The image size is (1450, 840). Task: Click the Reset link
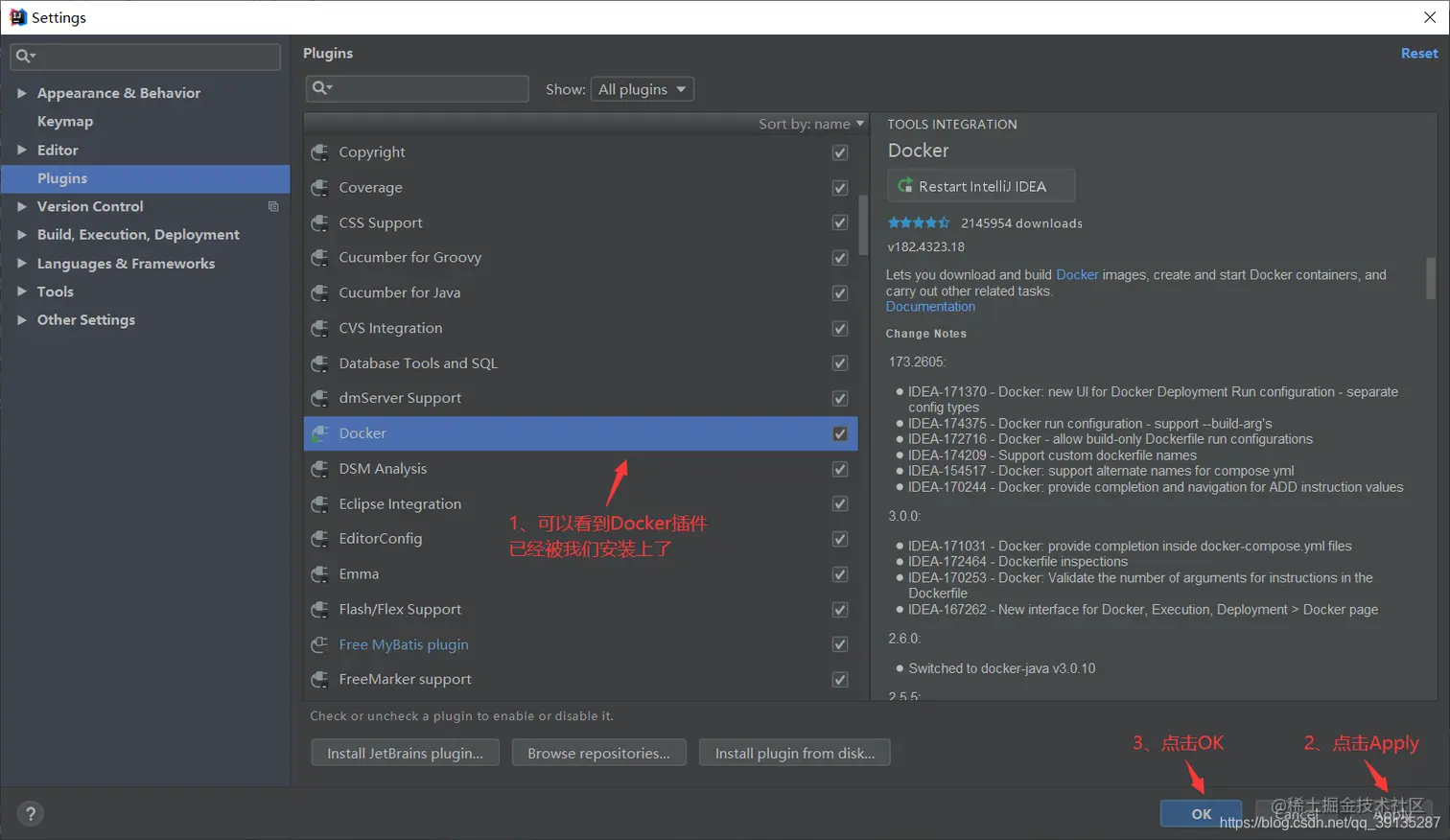[x=1419, y=54]
